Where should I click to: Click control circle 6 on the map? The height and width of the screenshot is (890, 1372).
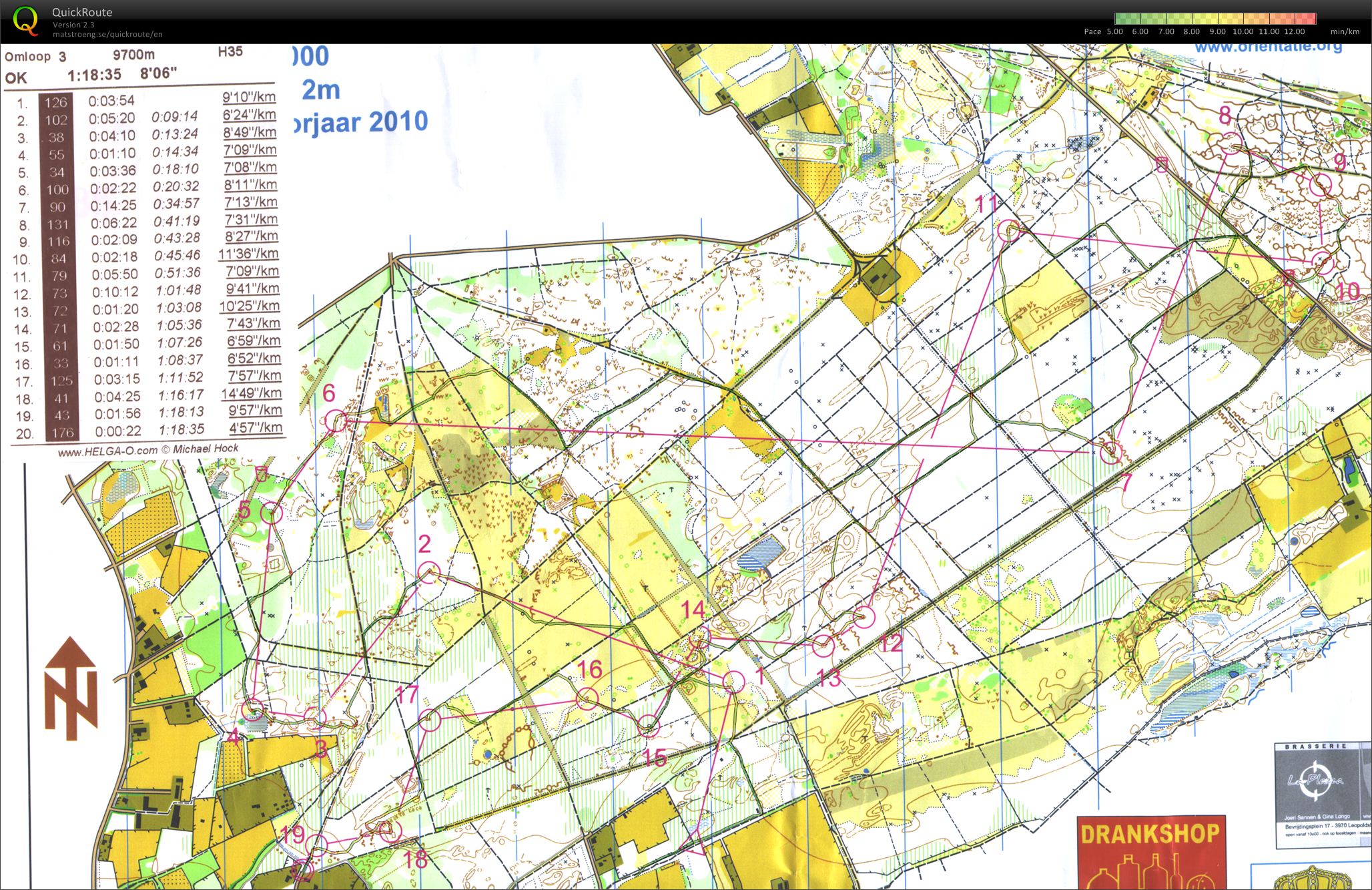click(336, 421)
